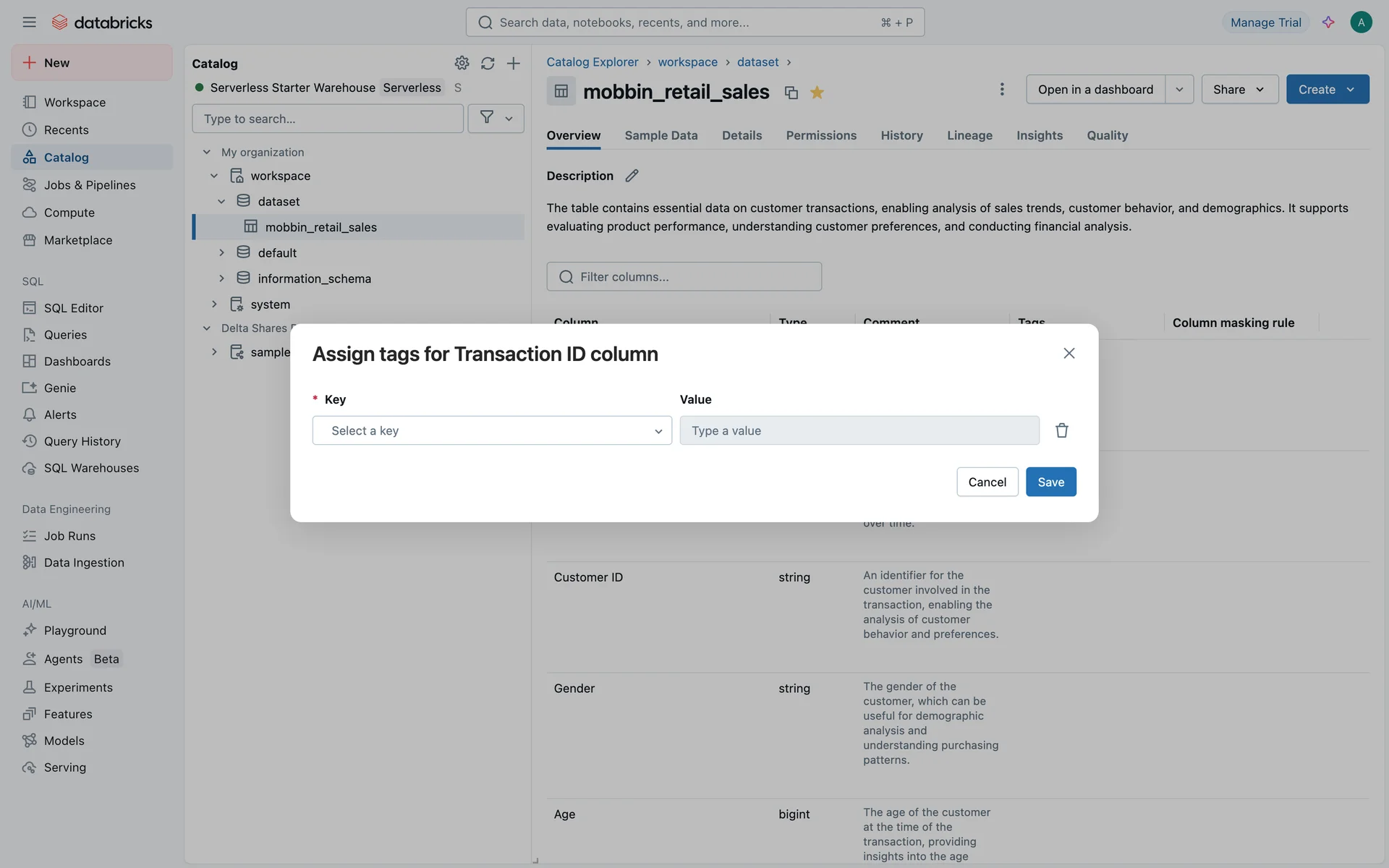Collapse the dataset schema tree node
Image resolution: width=1389 pixels, height=868 pixels.
tap(221, 201)
